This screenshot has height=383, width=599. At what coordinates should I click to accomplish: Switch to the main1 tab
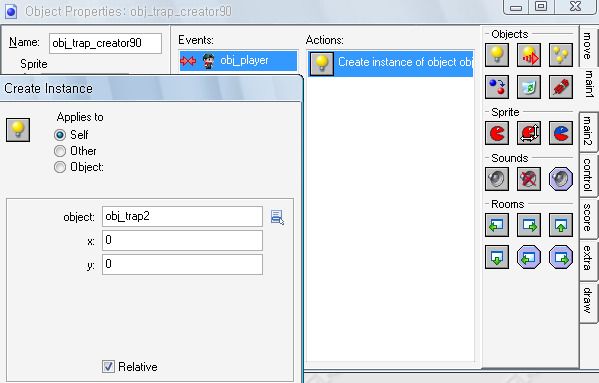pyautogui.click(x=589, y=84)
